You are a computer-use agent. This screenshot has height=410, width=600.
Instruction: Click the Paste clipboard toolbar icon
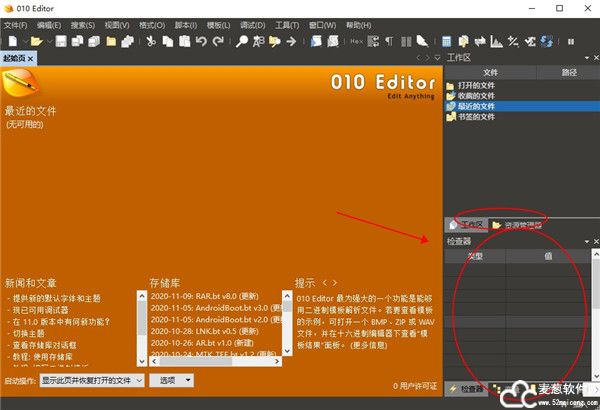(185, 41)
